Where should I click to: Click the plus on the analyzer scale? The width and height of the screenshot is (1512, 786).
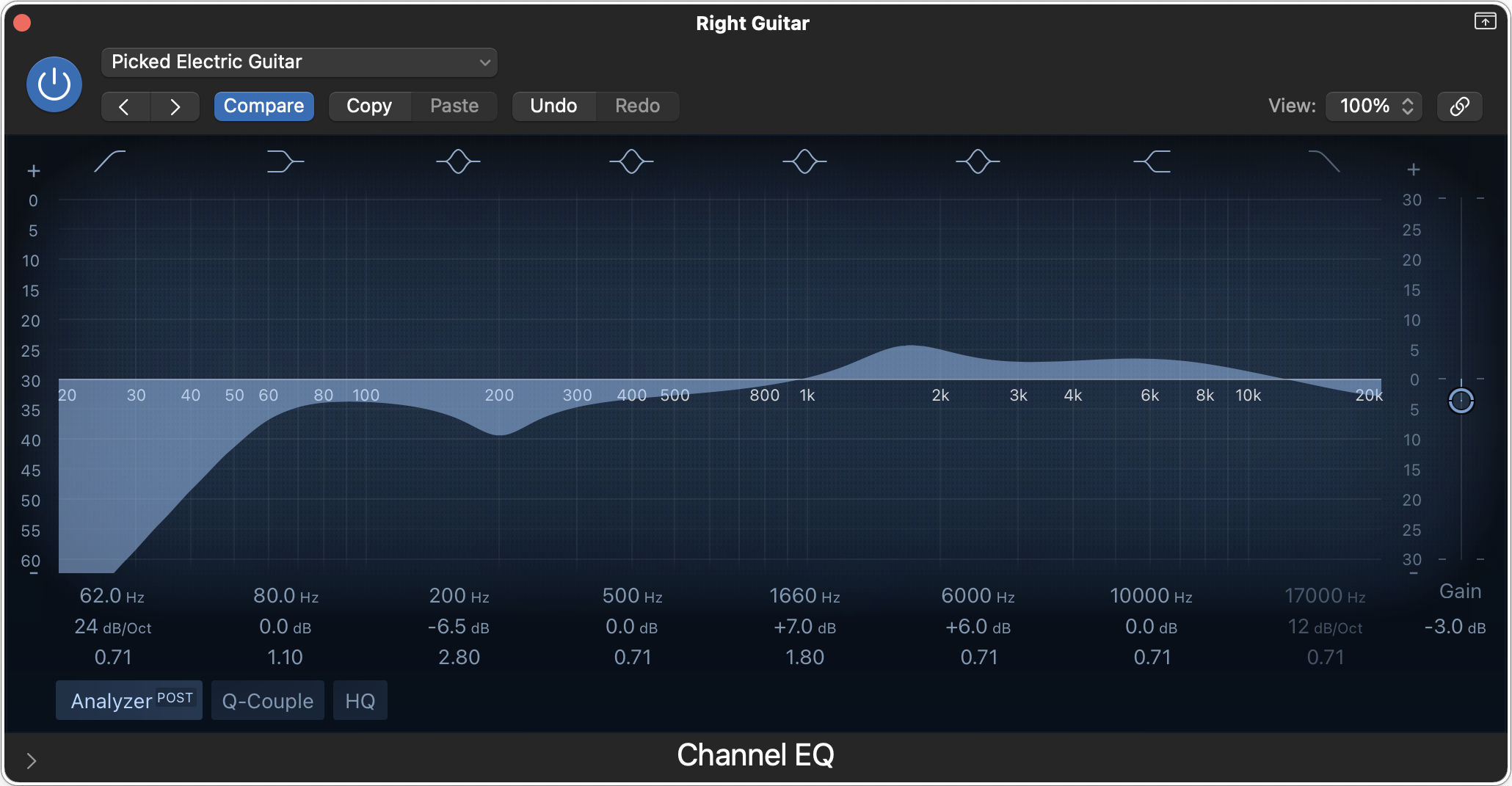pyautogui.click(x=34, y=171)
